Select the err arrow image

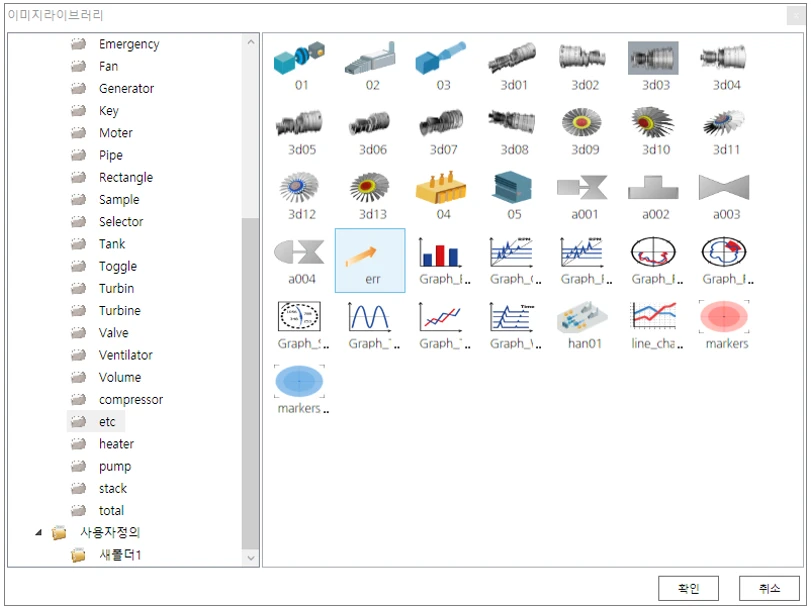pyautogui.click(x=370, y=260)
